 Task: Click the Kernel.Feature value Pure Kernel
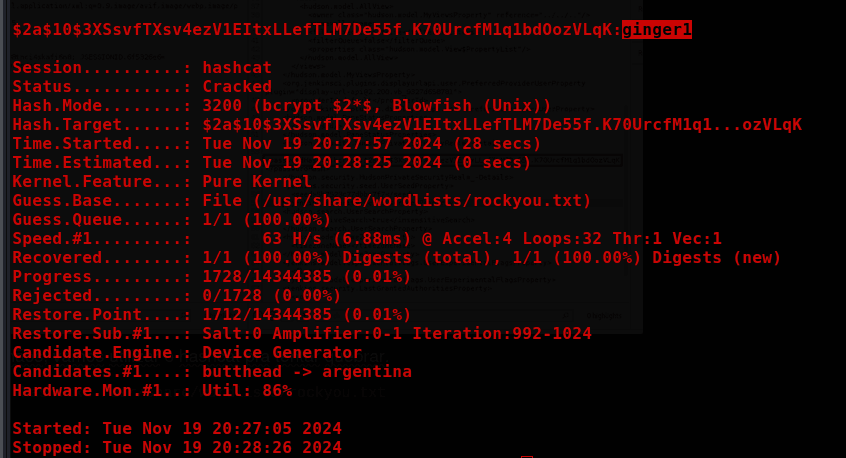point(257,181)
